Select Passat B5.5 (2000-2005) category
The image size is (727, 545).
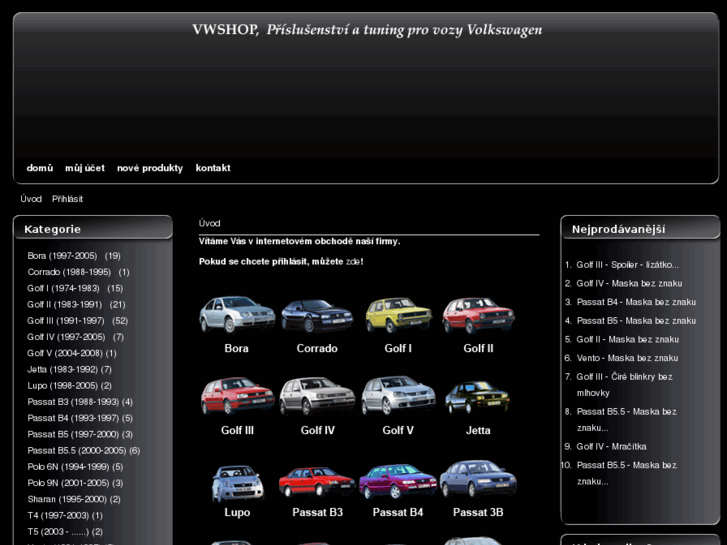[x=76, y=451]
